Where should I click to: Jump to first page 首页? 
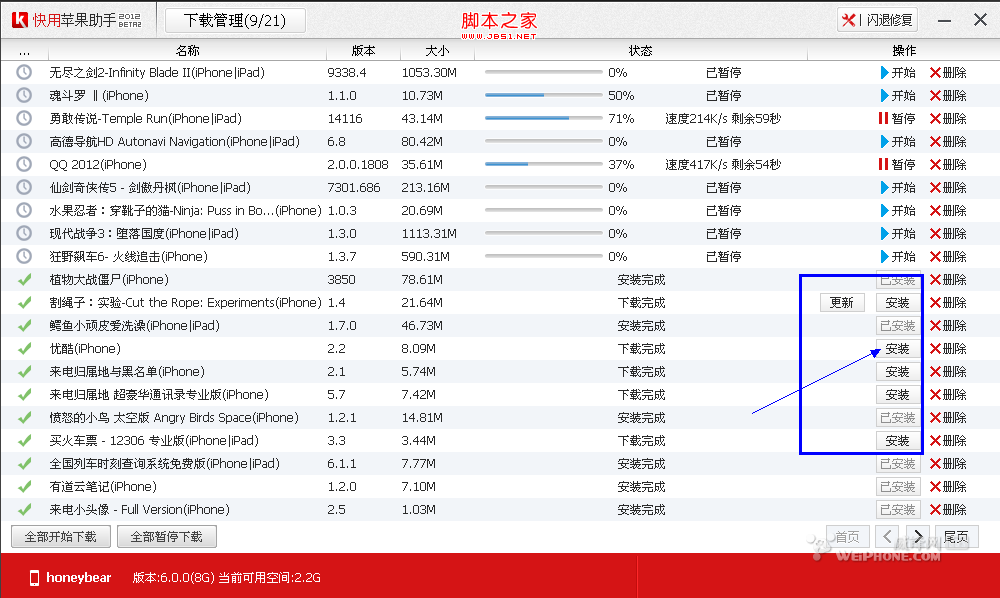coord(848,537)
